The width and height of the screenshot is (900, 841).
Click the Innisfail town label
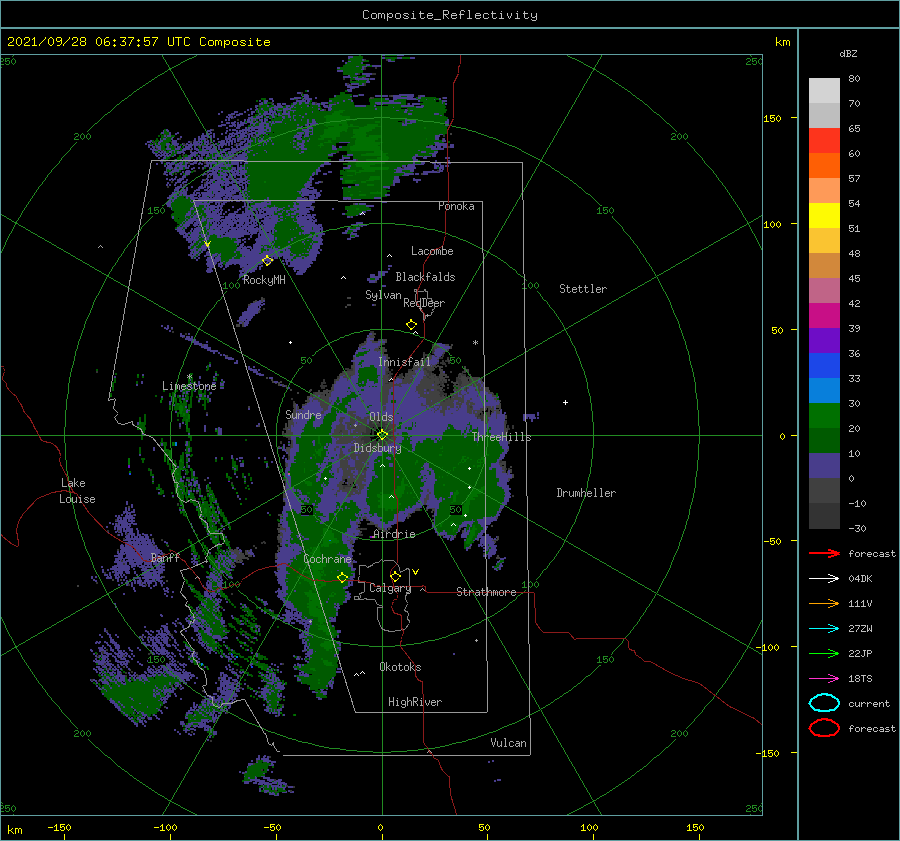point(404,362)
